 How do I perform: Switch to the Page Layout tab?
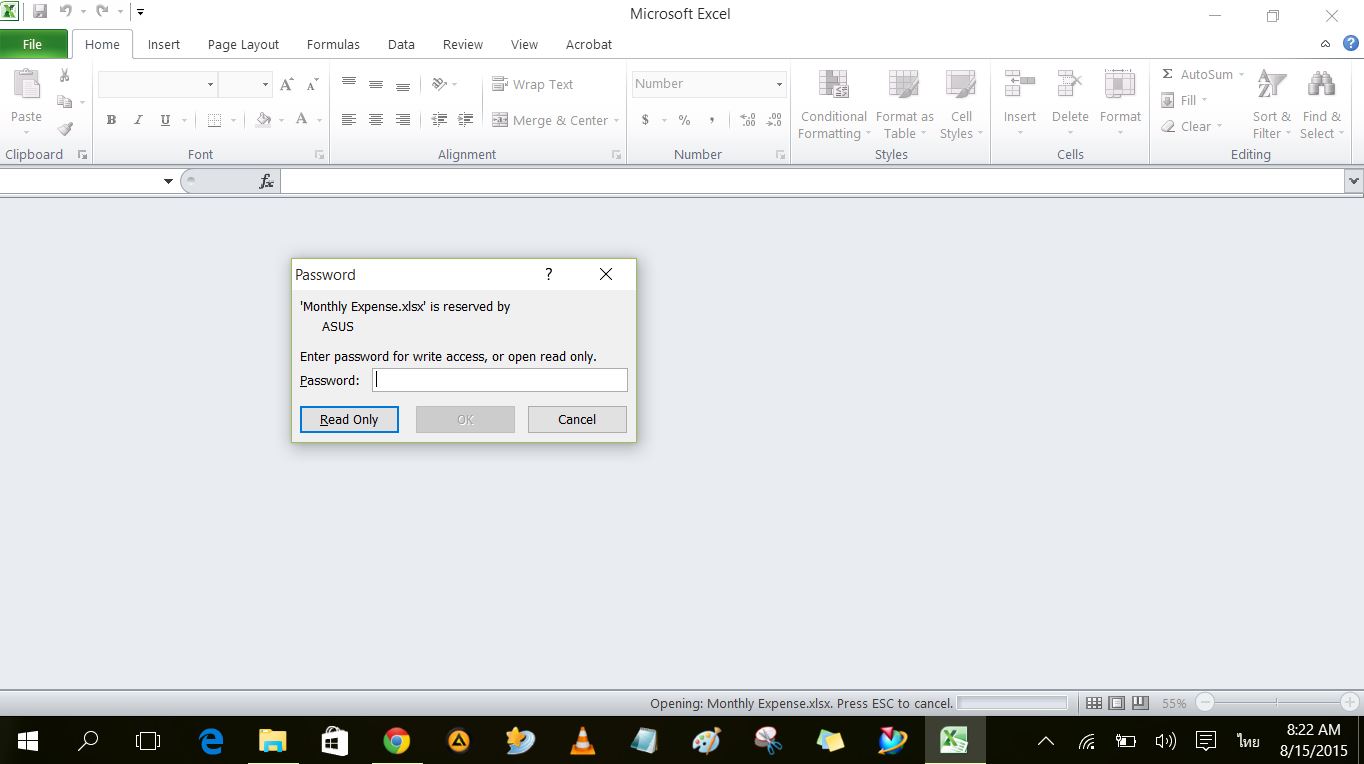243,44
